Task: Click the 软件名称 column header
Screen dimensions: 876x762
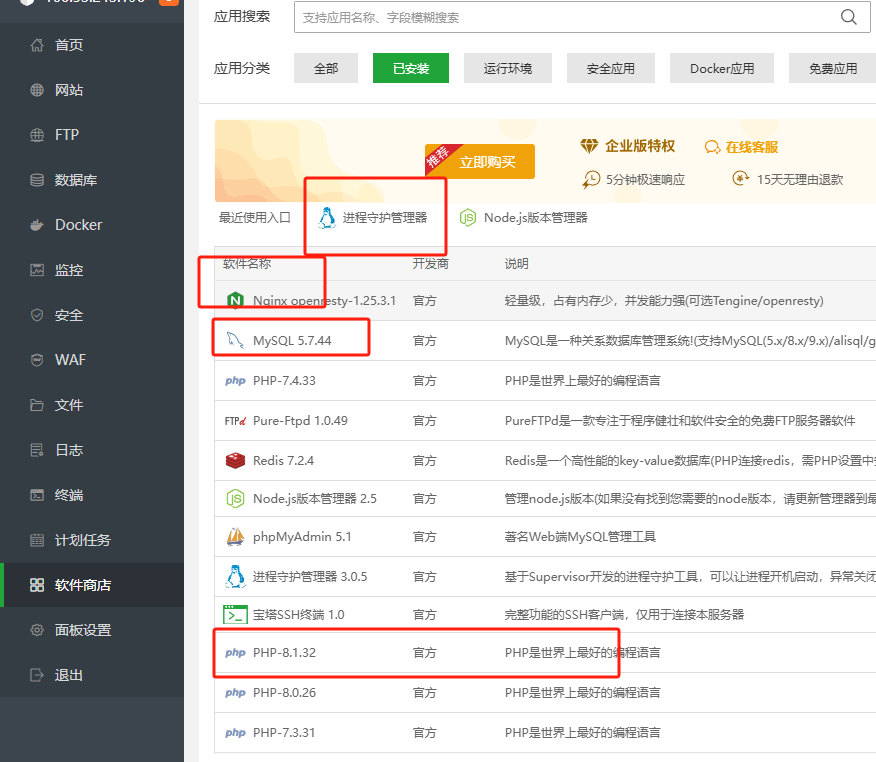Action: pyautogui.click(x=247, y=264)
